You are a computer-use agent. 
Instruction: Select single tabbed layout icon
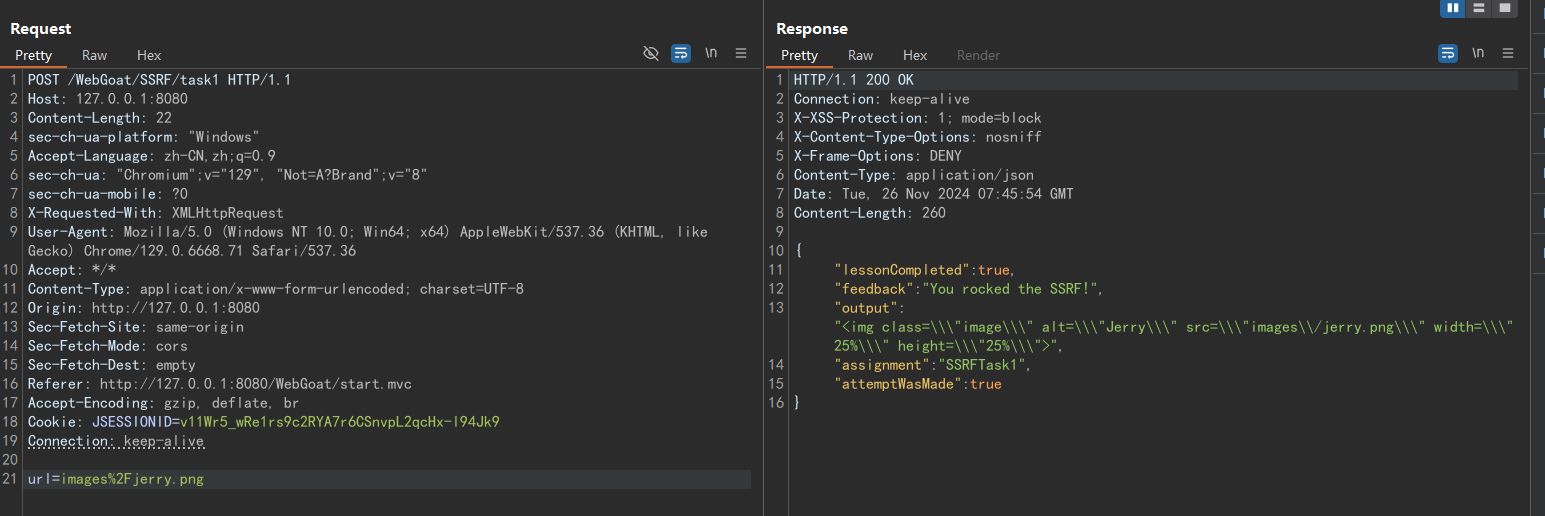[x=1505, y=8]
